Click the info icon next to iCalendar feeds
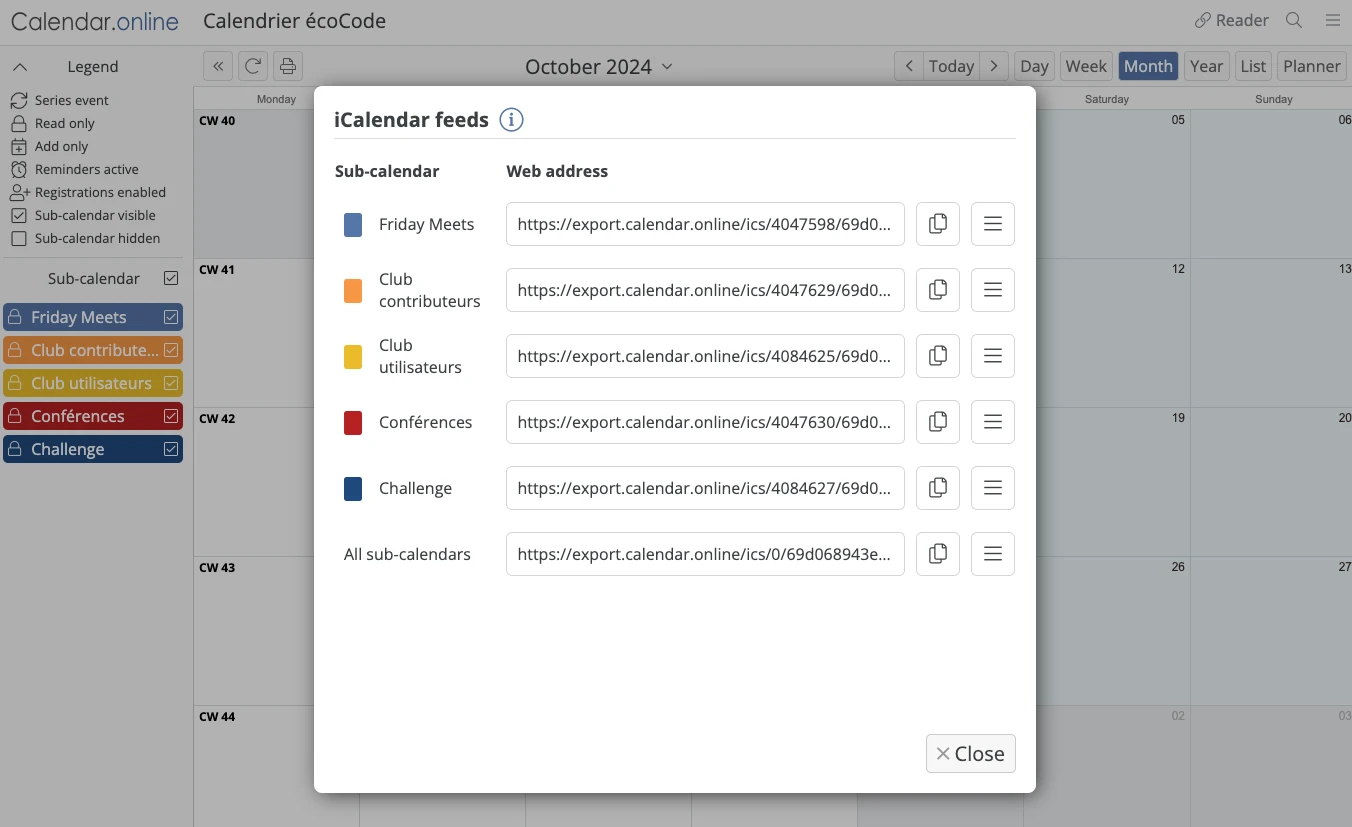 coord(511,119)
